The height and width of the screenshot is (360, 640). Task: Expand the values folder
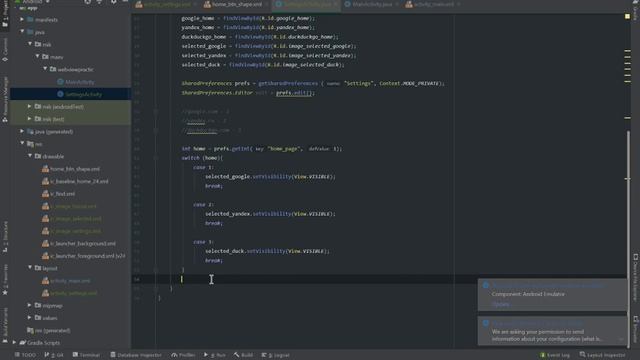coord(29,318)
